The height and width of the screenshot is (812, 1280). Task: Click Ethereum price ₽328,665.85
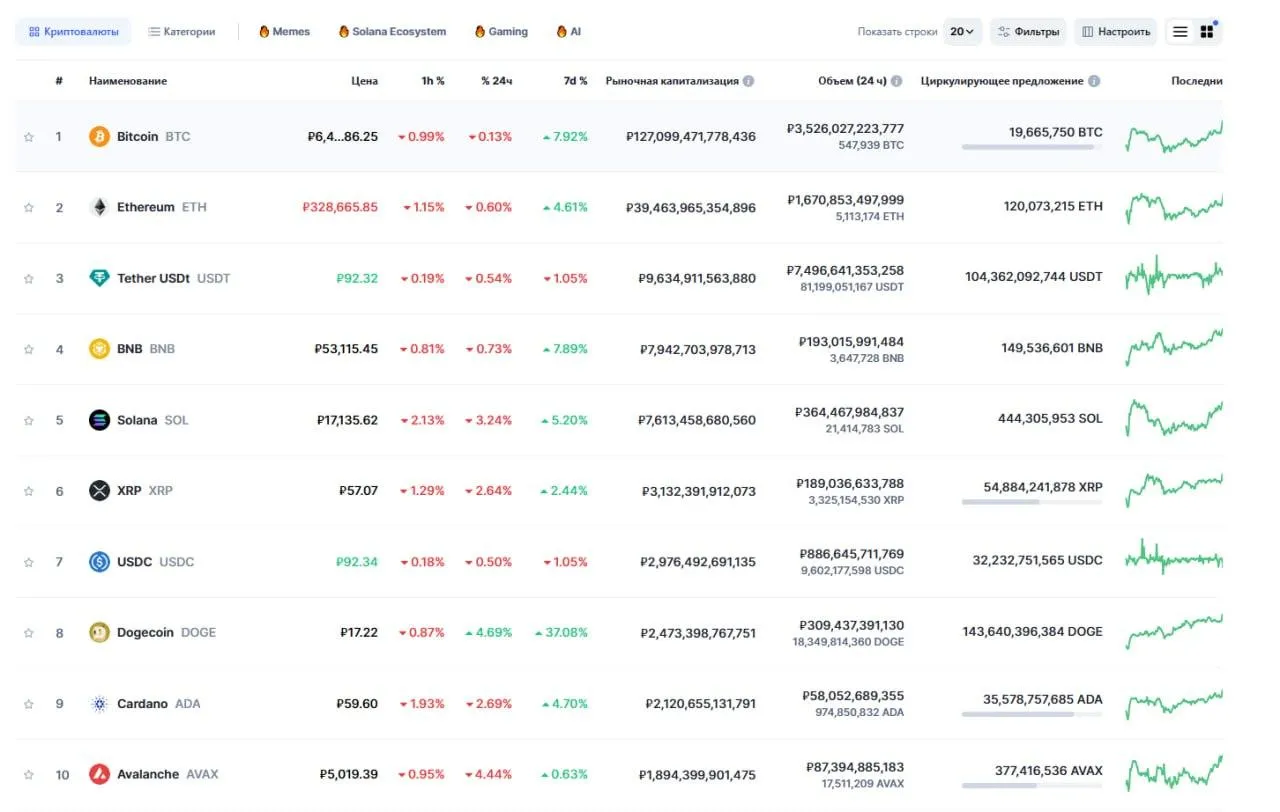coord(340,207)
